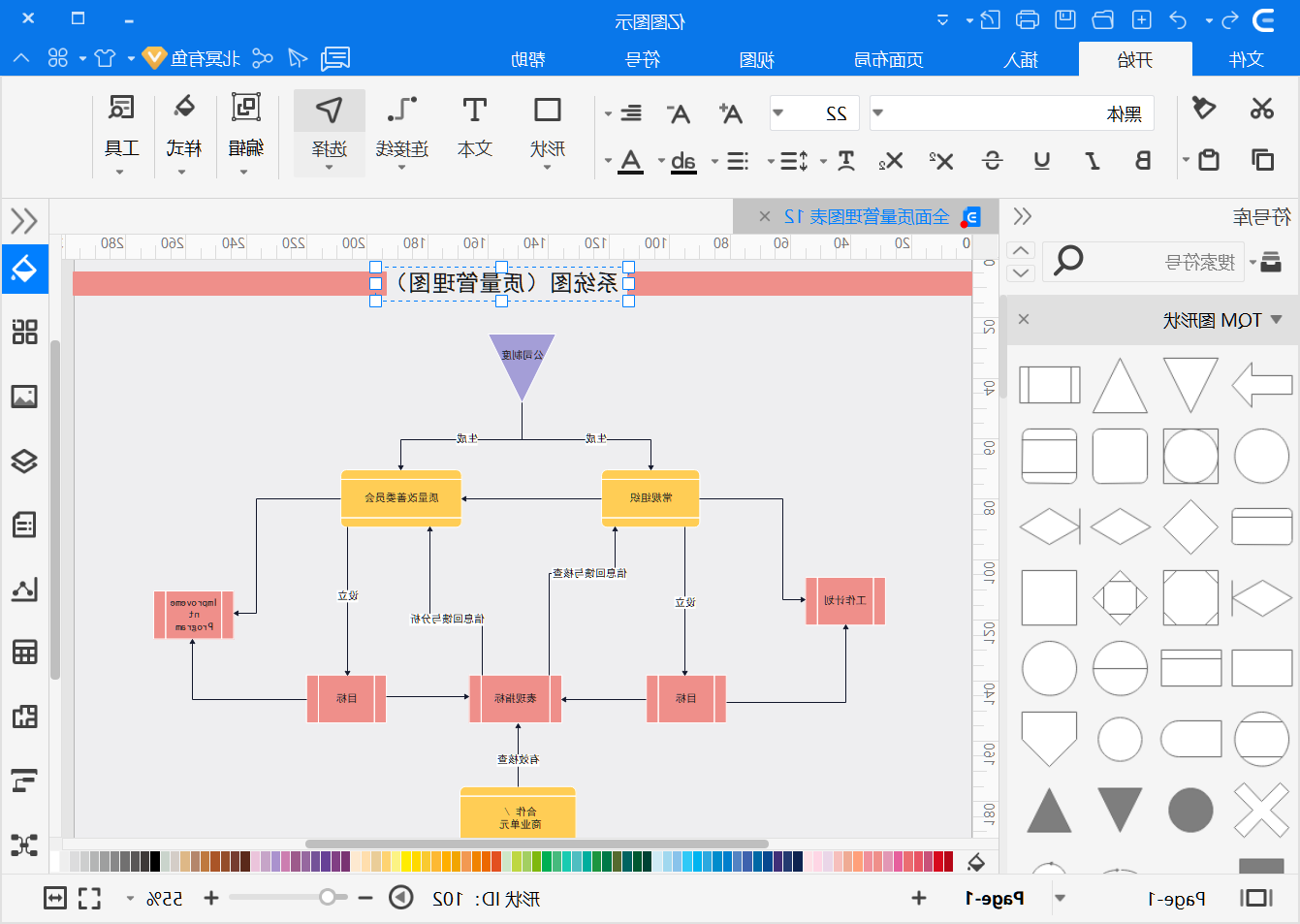Toggle Bold formatting
This screenshot has height=924, width=1300.
pyautogui.click(x=1143, y=160)
